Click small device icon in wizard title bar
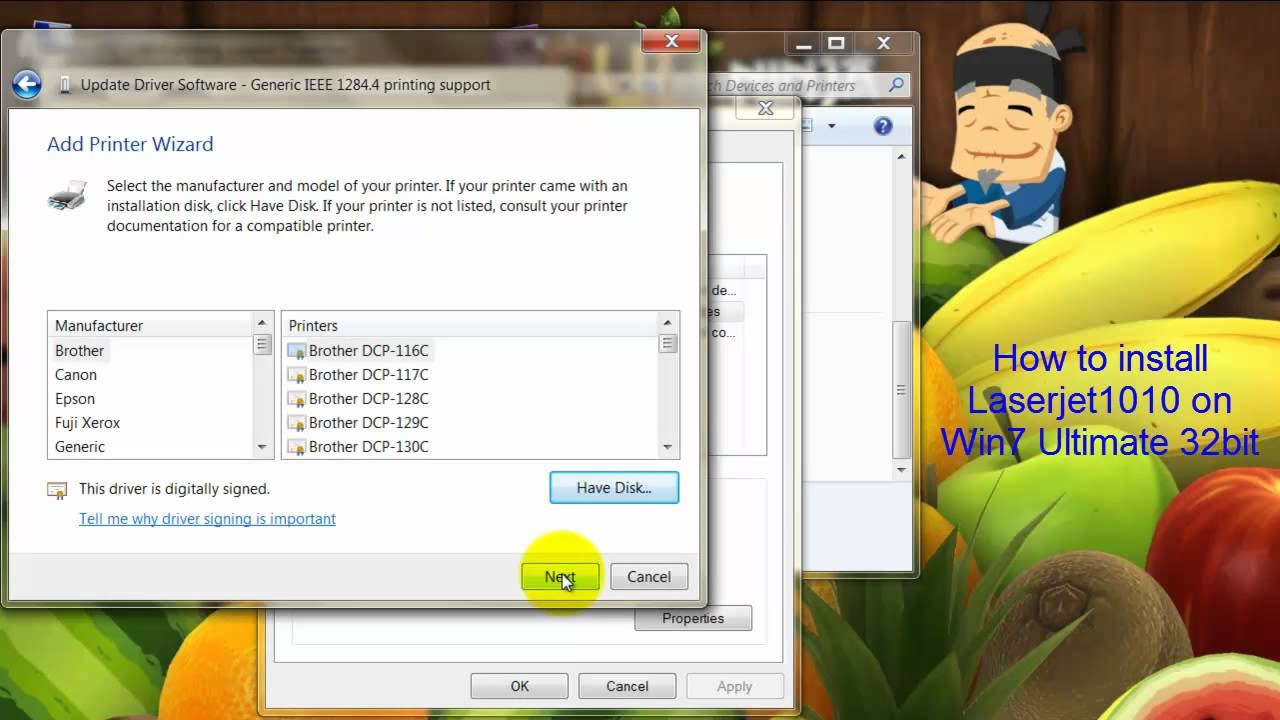The image size is (1280, 720). (x=66, y=85)
